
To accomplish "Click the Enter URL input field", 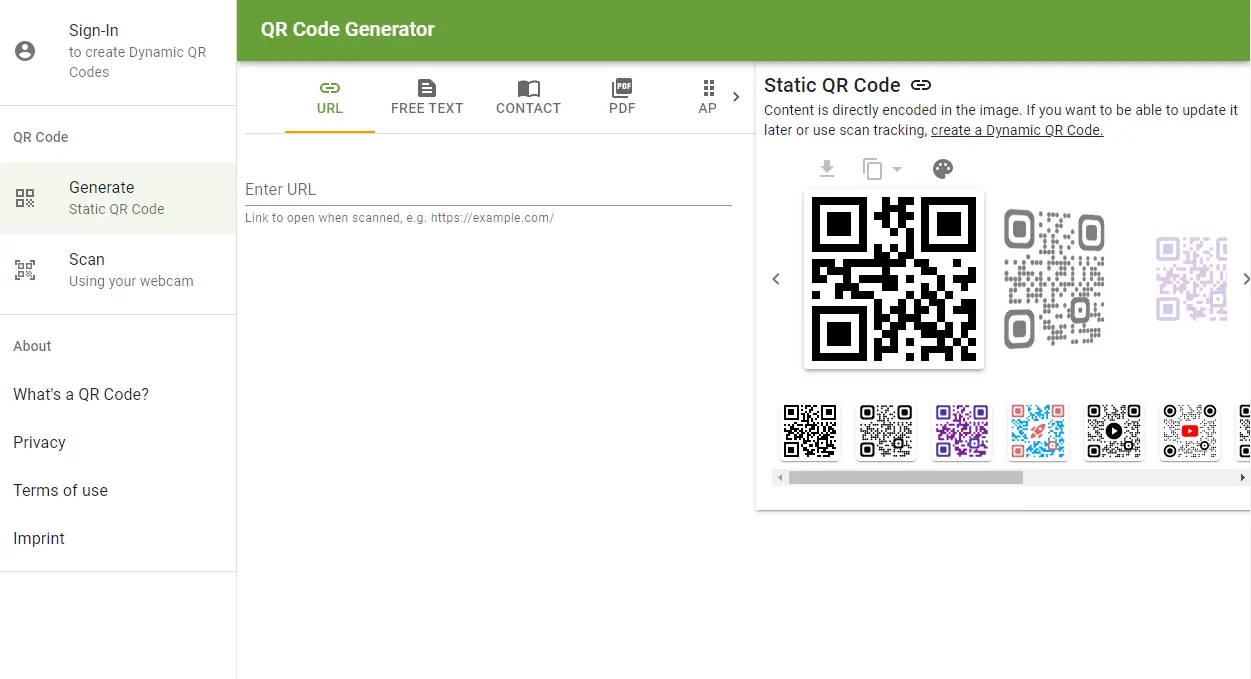I will 488,189.
